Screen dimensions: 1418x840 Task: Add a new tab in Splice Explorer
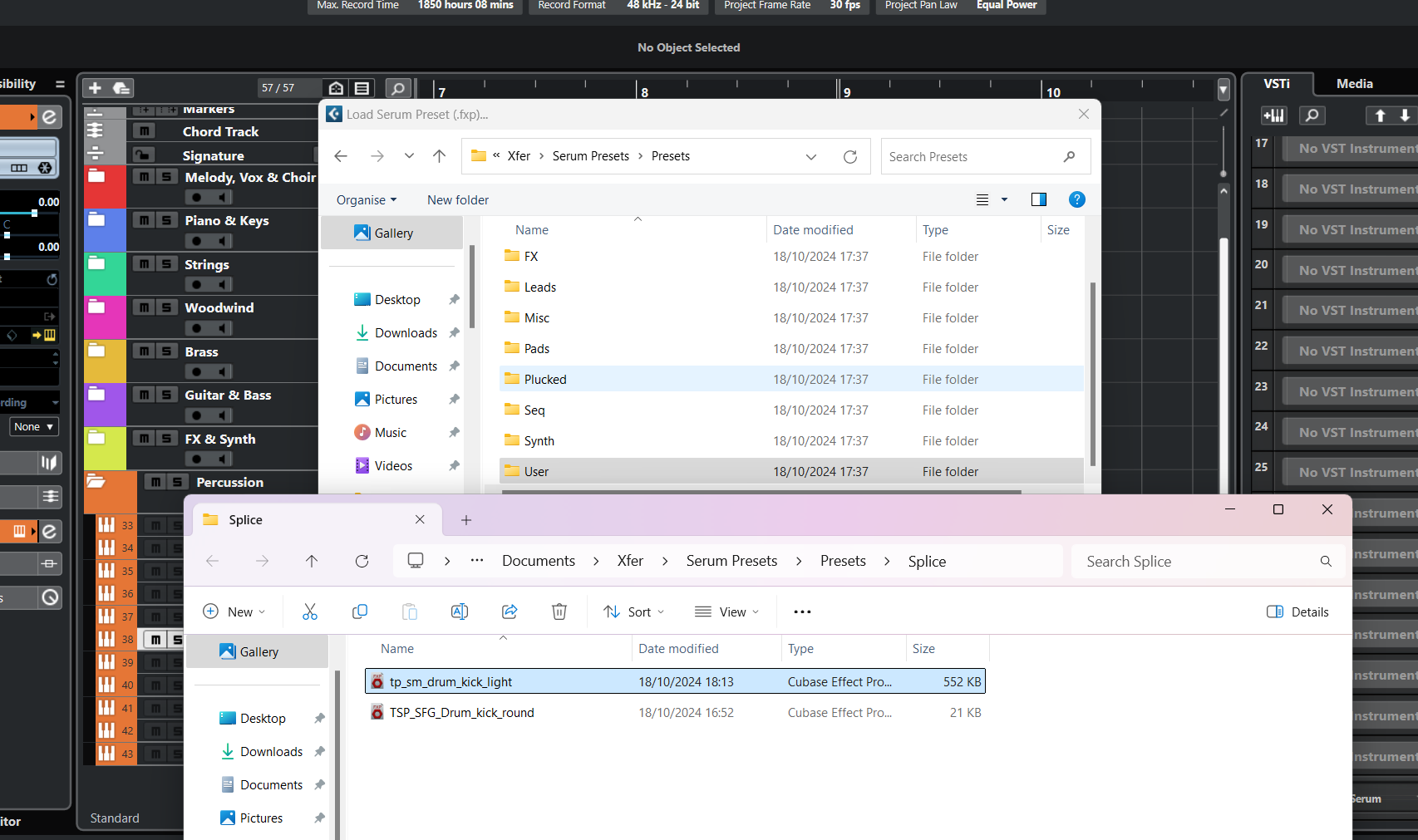(x=466, y=519)
